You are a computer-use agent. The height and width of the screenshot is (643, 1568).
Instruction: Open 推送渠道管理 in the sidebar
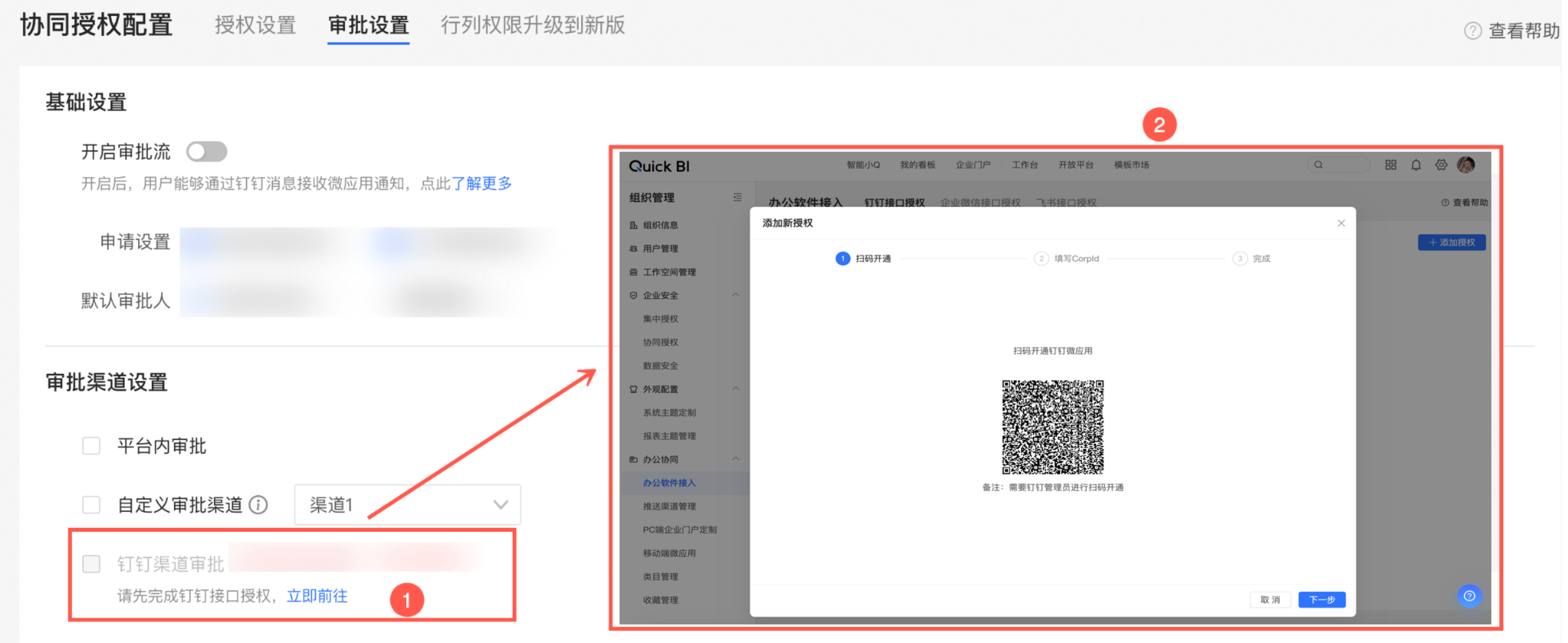tap(669, 506)
